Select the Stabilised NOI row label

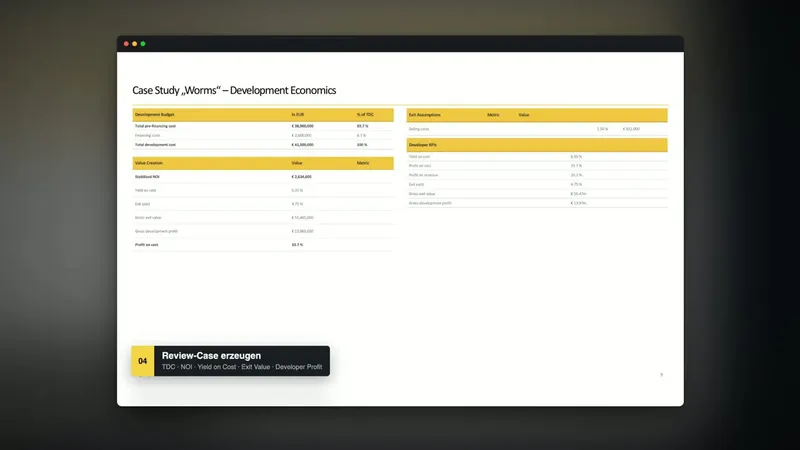pos(147,177)
